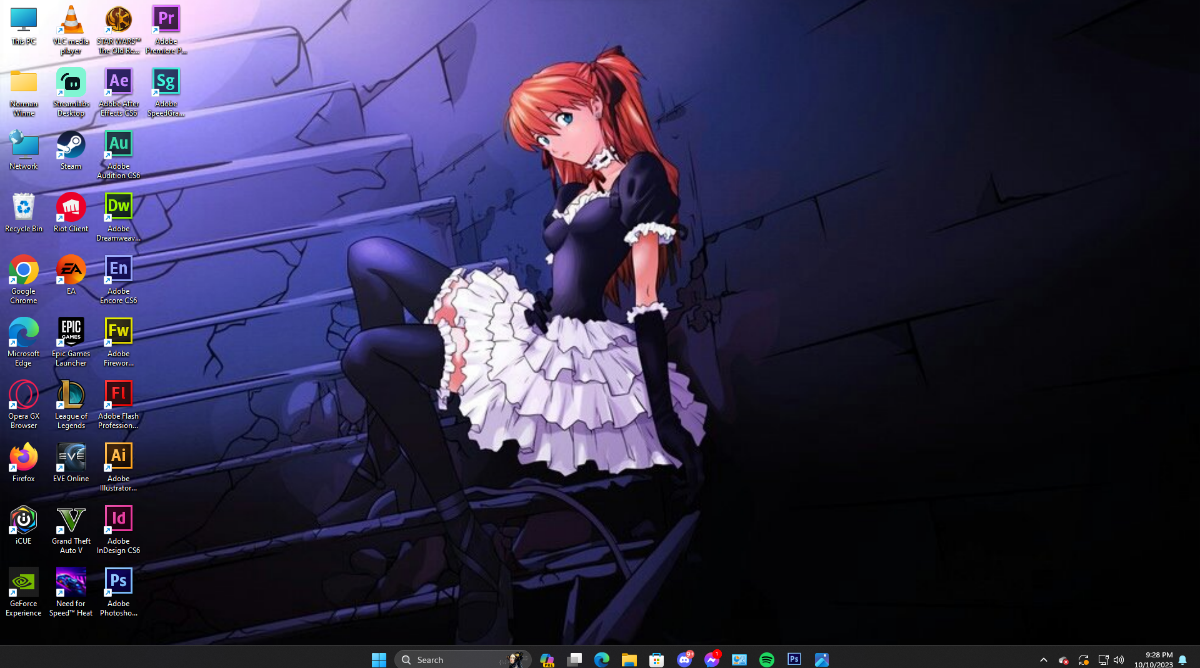1200x668 pixels.
Task: Click the Steam desktop shortcut
Action: 71,145
